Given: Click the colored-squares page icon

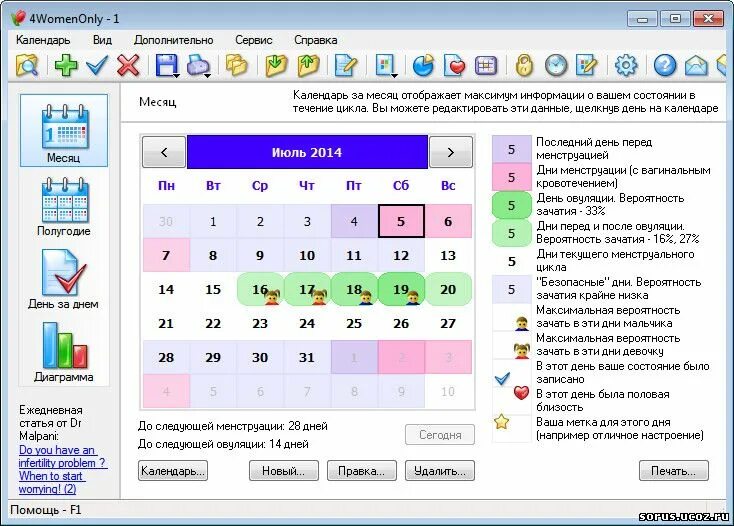Looking at the screenshot, I should click(384, 65).
